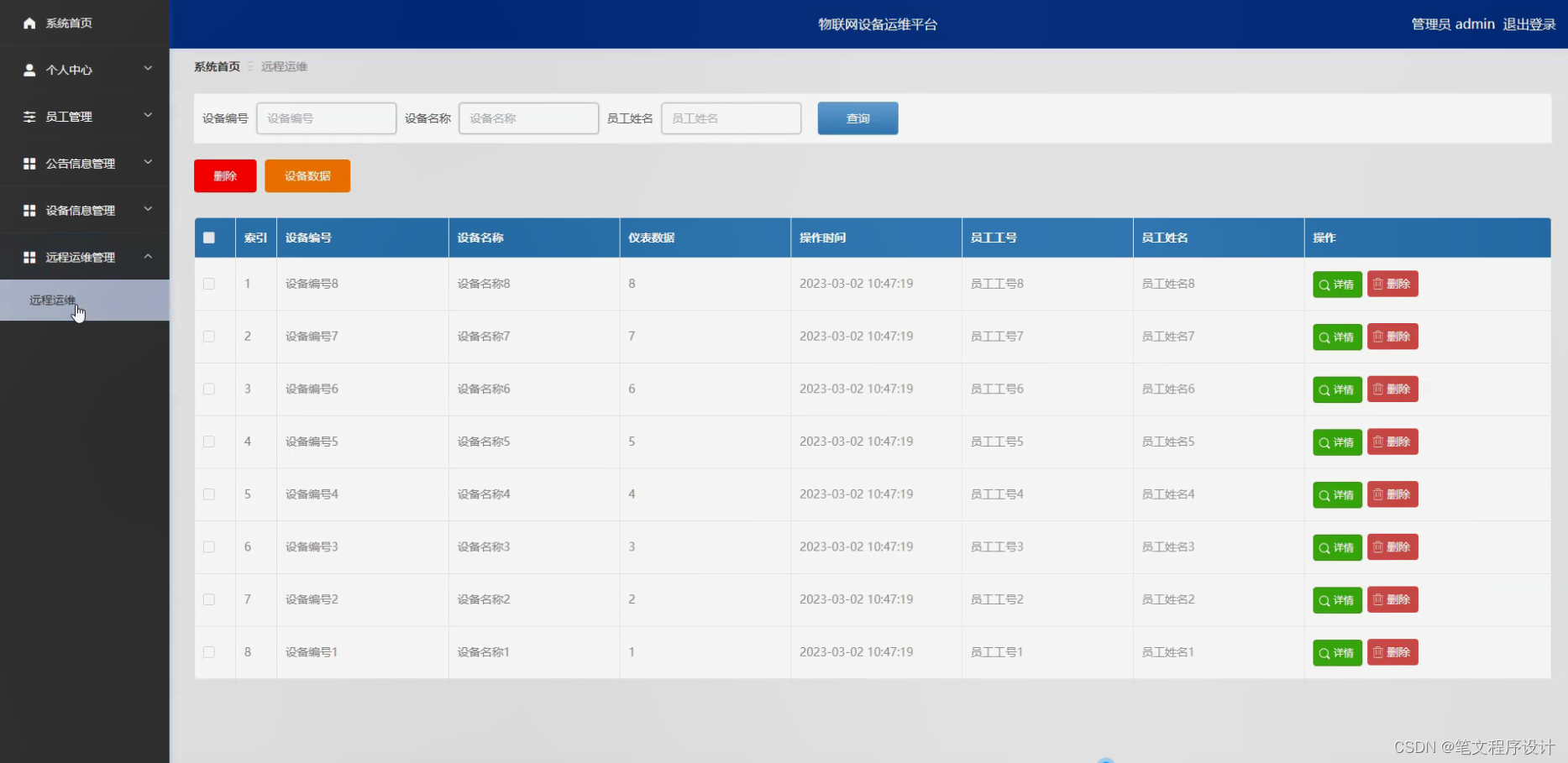
Task: Open 详情 for 设备编号1 row
Action: coord(1337,653)
